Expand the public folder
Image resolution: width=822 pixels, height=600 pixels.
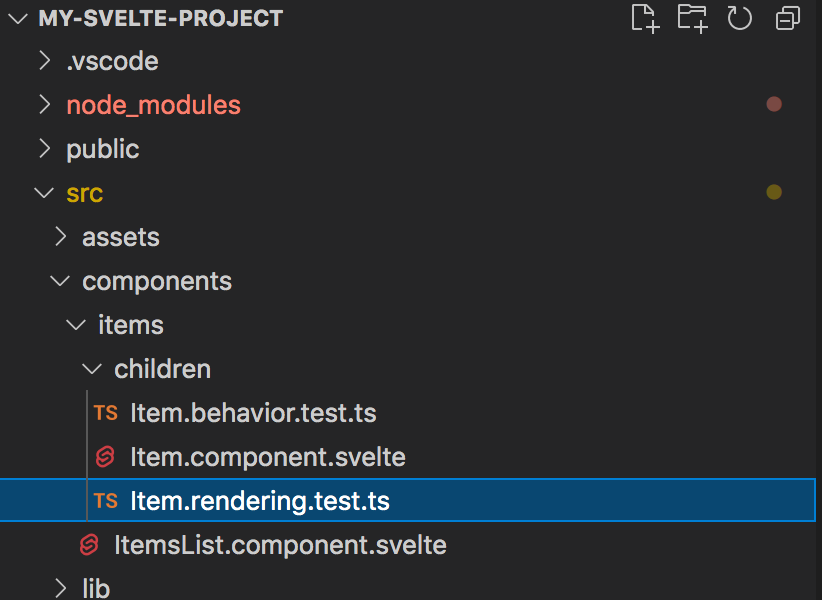point(45,149)
